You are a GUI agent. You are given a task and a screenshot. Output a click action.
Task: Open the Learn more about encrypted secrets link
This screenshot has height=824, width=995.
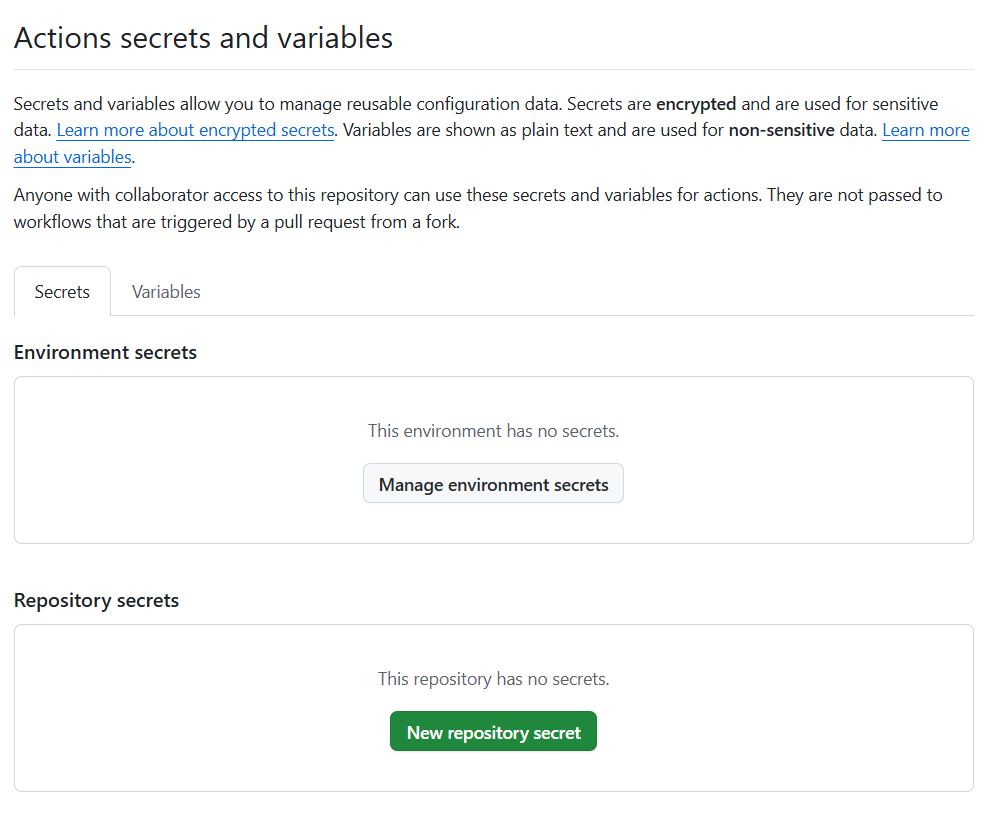[195, 130]
